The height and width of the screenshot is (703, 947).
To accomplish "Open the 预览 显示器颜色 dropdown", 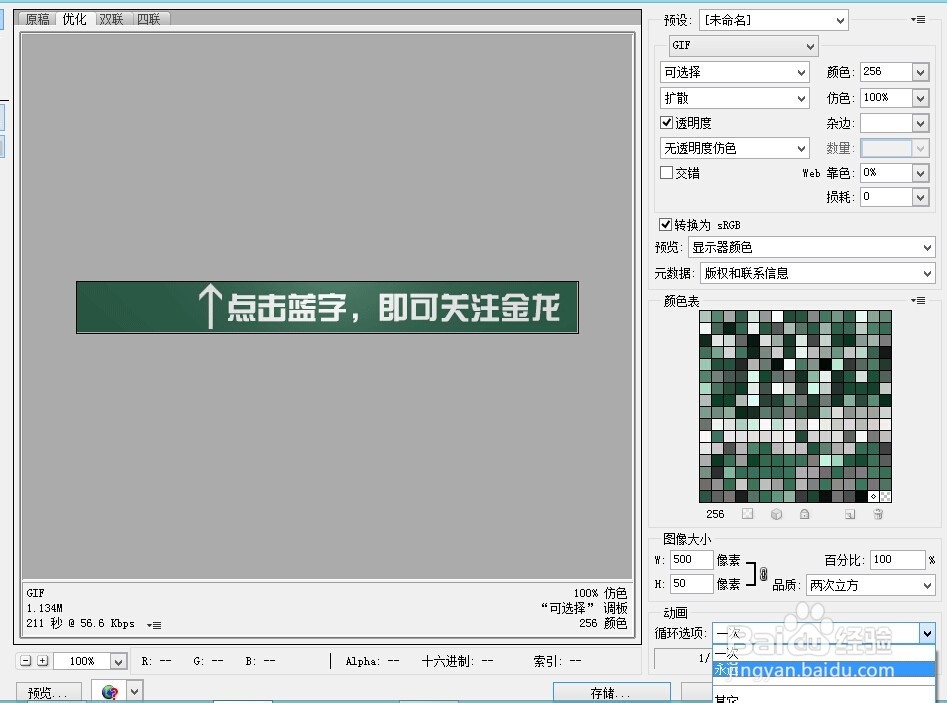I will click(812, 248).
